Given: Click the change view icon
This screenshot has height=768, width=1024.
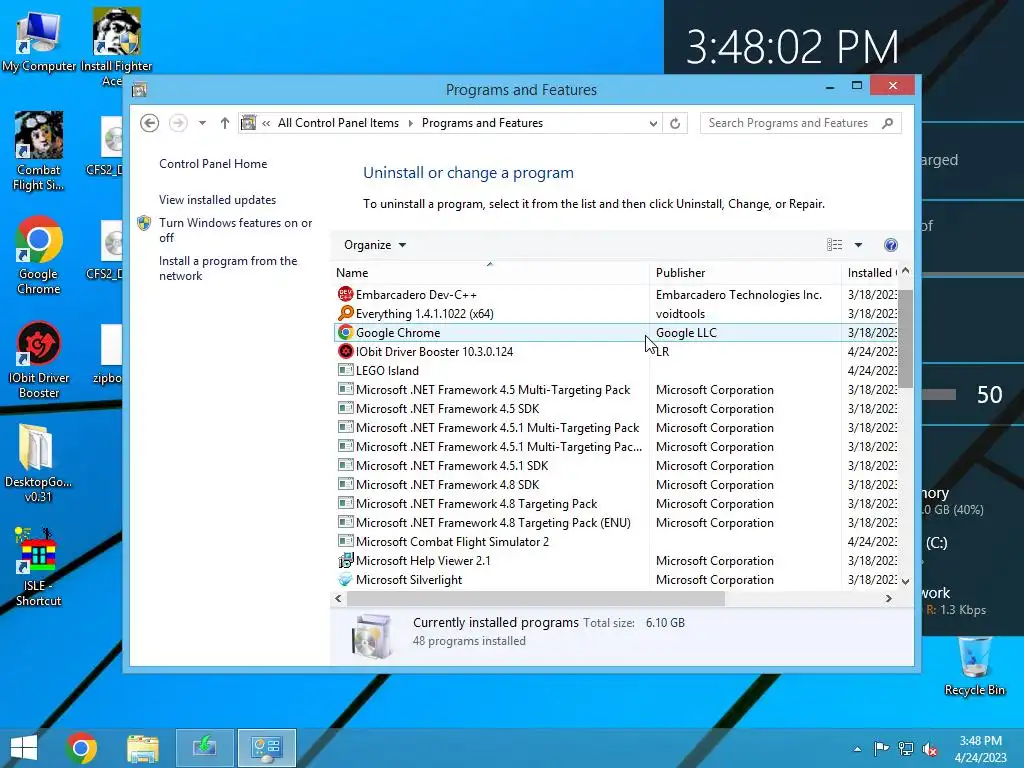Looking at the screenshot, I should [x=834, y=245].
